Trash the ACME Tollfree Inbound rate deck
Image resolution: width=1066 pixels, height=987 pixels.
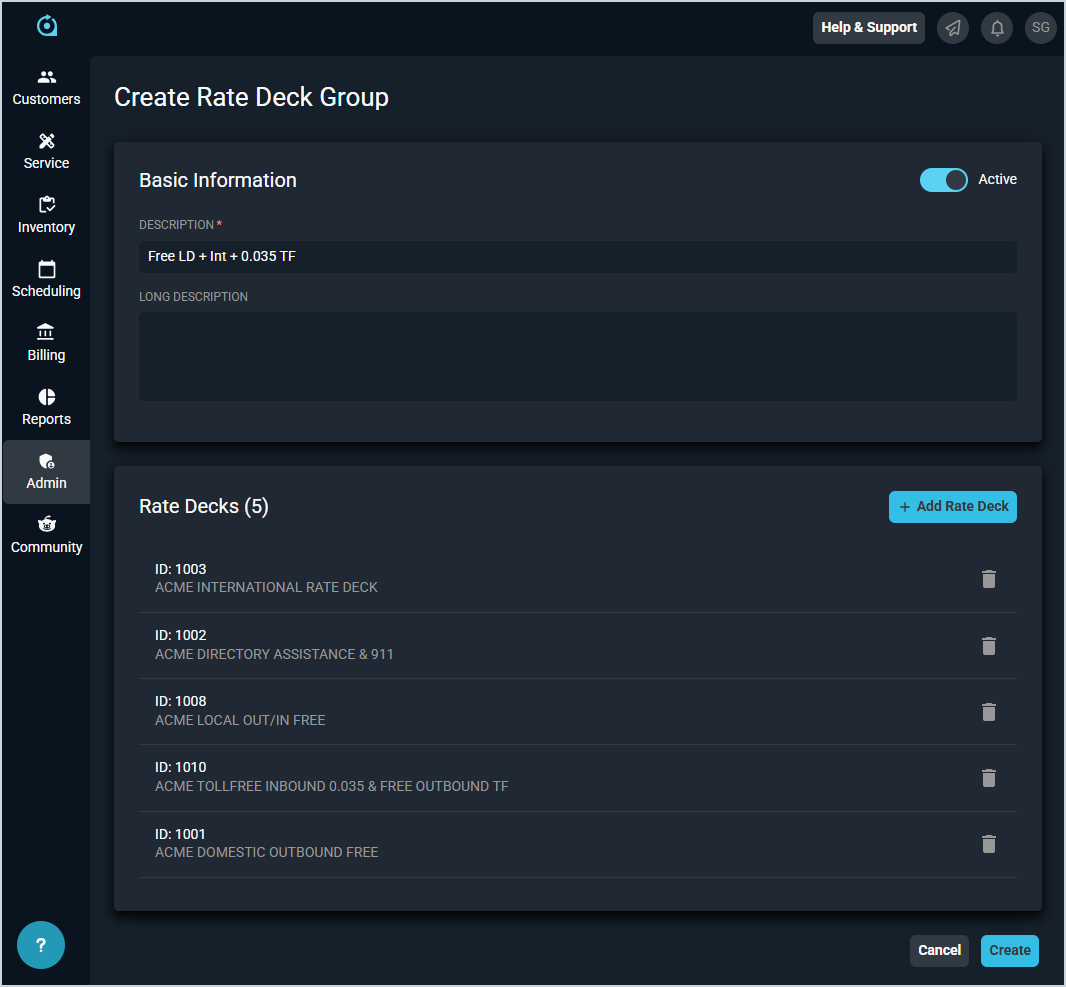(x=988, y=778)
